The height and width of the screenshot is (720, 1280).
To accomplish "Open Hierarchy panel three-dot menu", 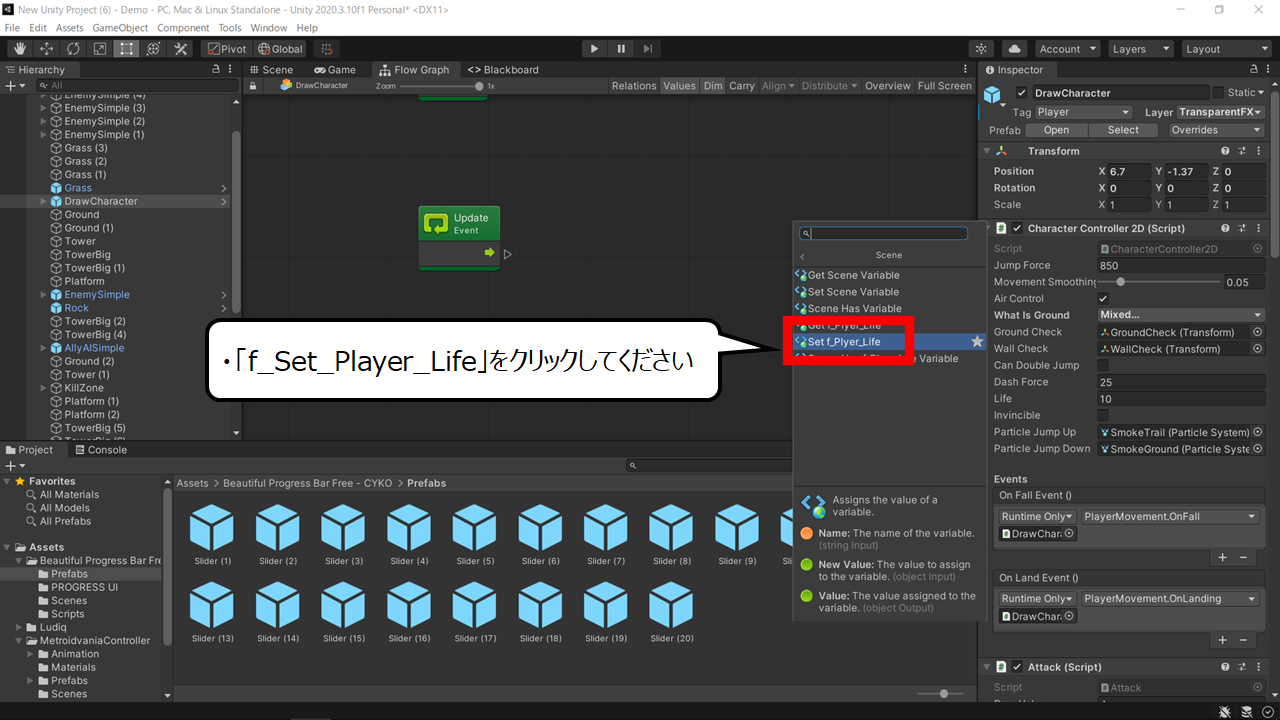I will [231, 69].
